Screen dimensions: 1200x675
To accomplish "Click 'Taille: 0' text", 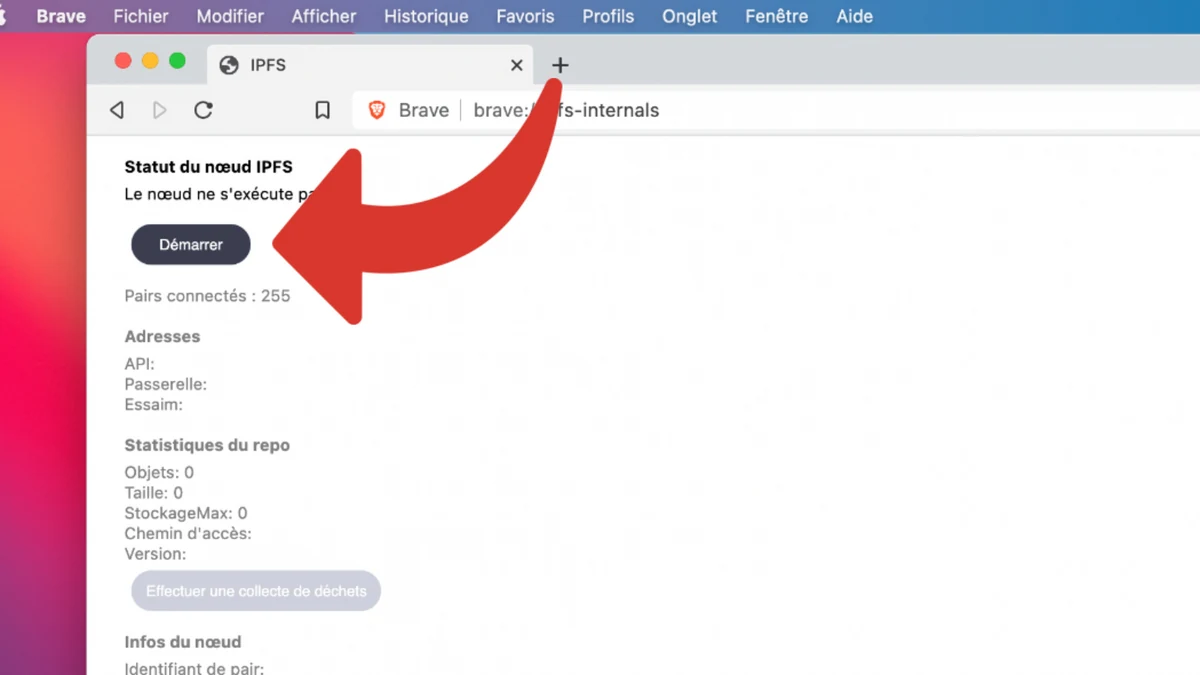I will [153, 493].
